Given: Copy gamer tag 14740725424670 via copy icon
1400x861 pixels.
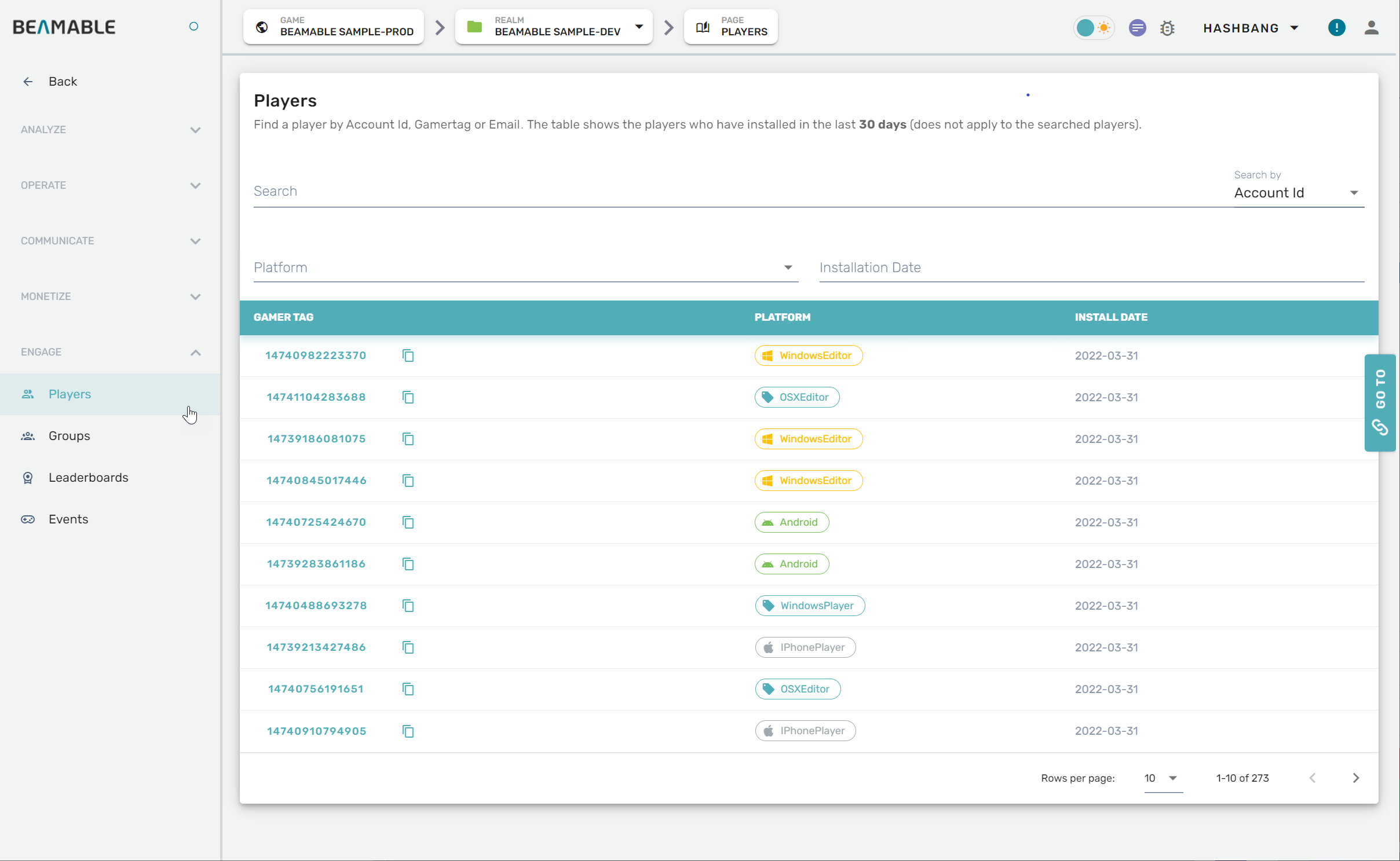Looking at the screenshot, I should click(x=408, y=522).
